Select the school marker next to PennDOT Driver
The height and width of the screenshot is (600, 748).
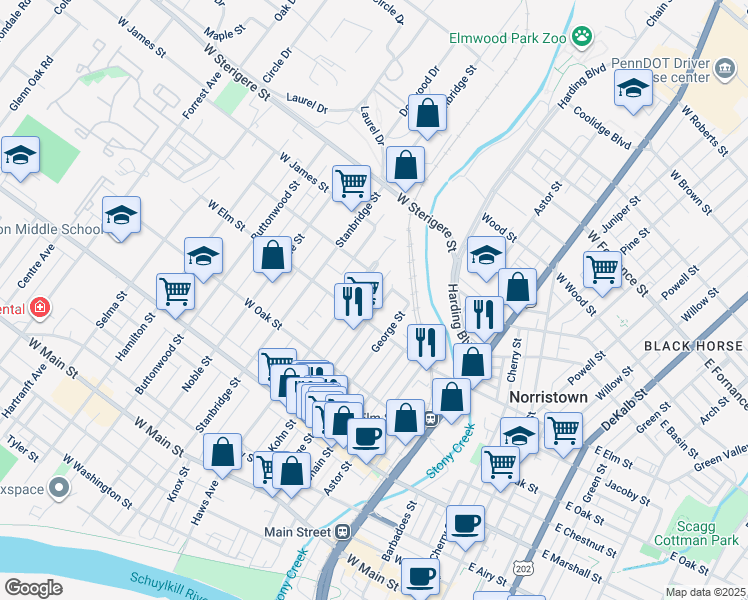634,89
